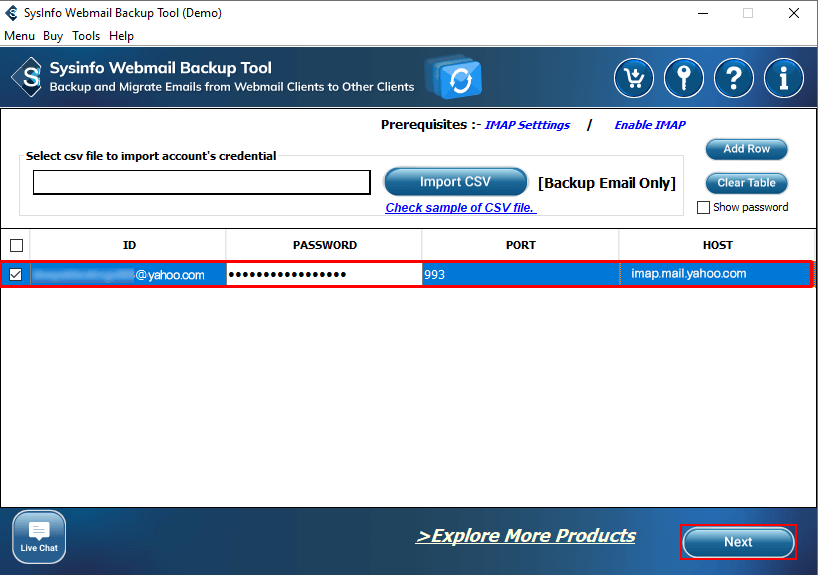818x575 pixels.
Task: Click the PASSWORD column header
Action: tap(324, 245)
